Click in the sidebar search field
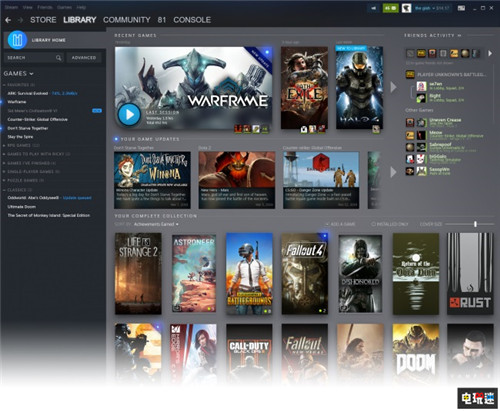 coord(34,58)
